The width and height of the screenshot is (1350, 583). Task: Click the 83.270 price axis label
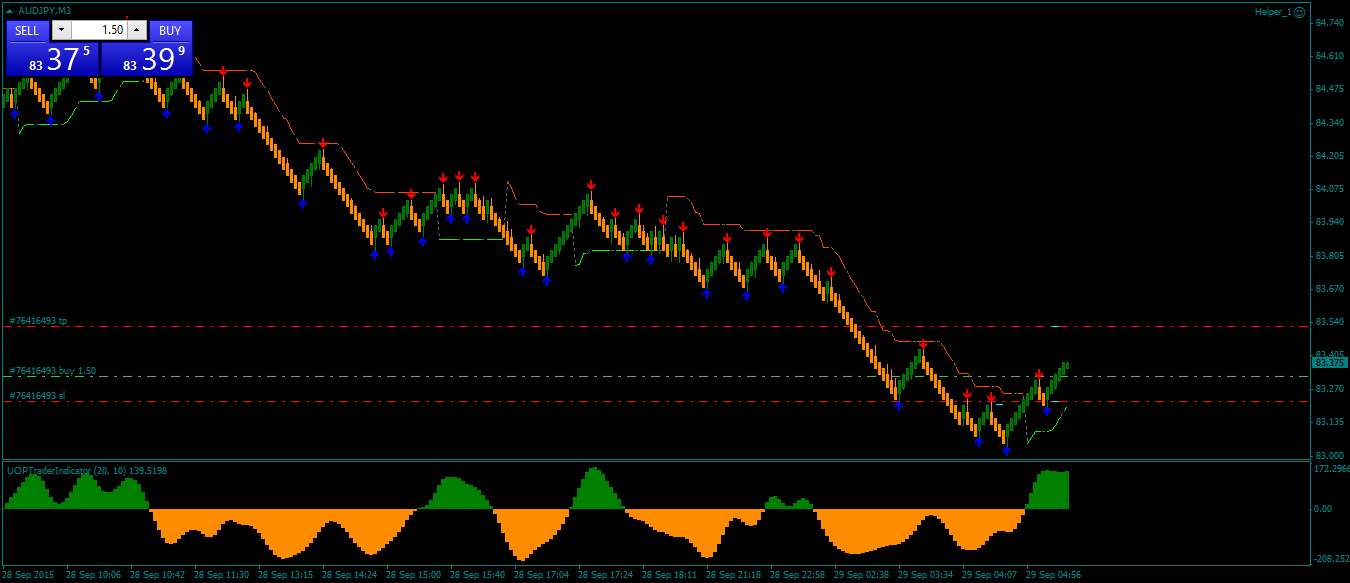point(1330,389)
